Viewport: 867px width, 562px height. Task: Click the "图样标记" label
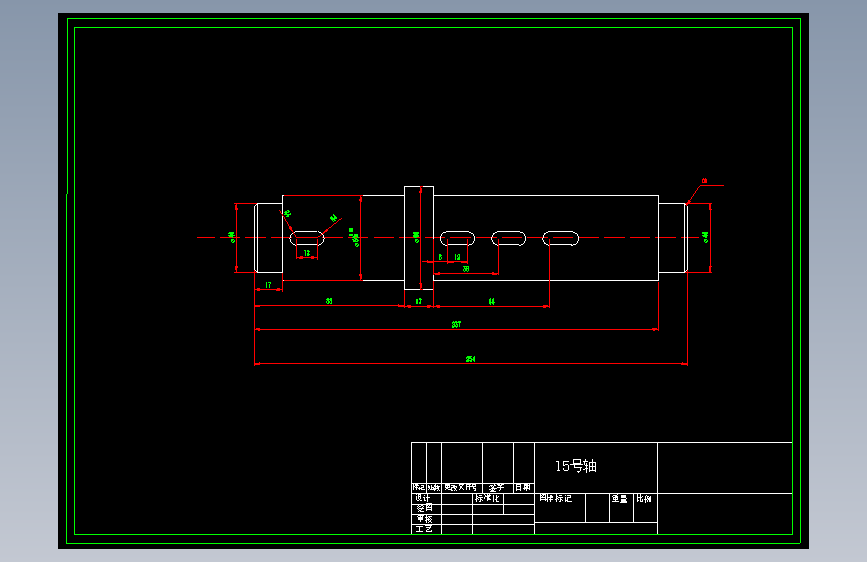(556, 498)
